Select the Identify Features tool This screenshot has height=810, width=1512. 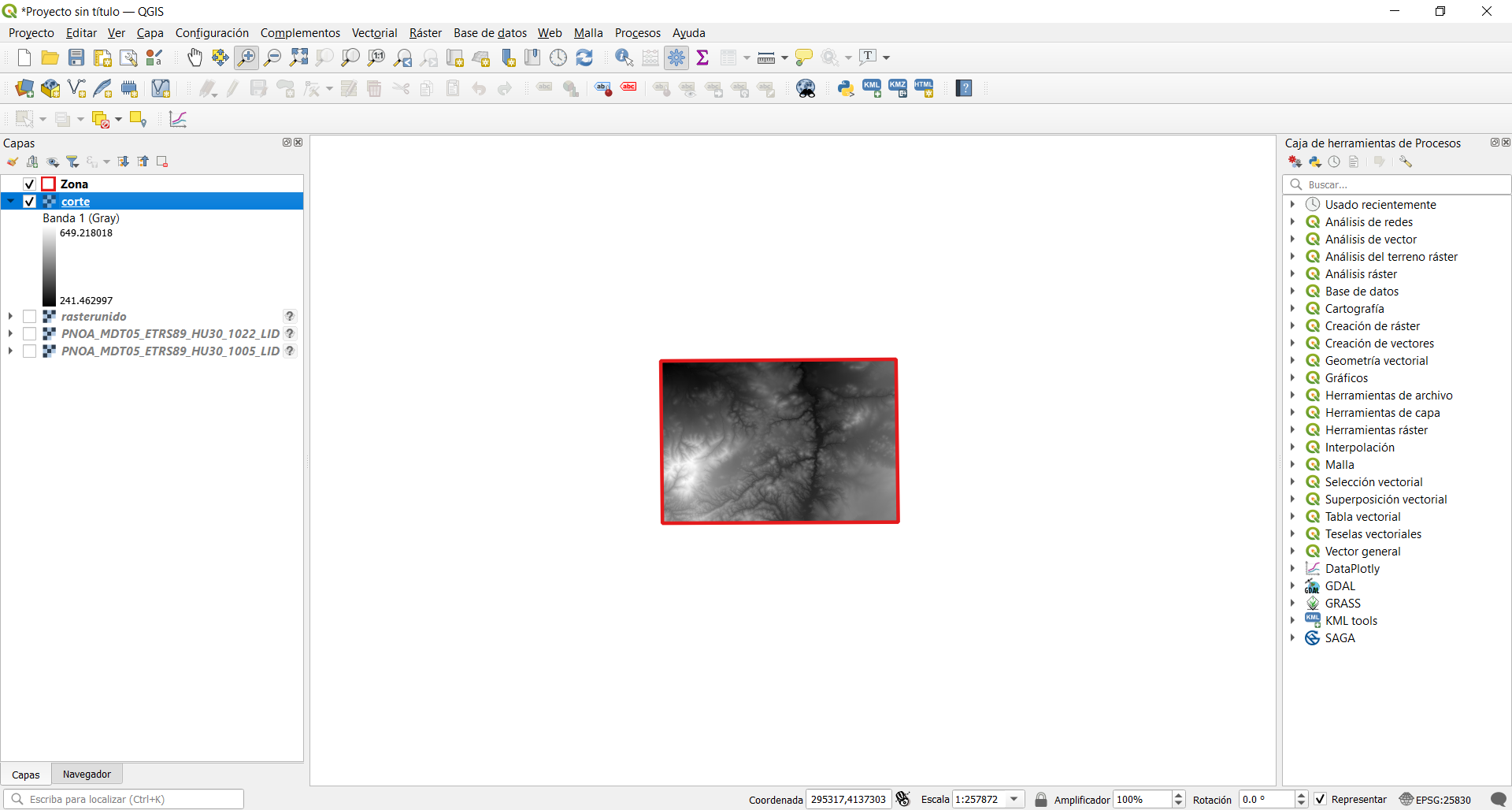click(x=624, y=58)
